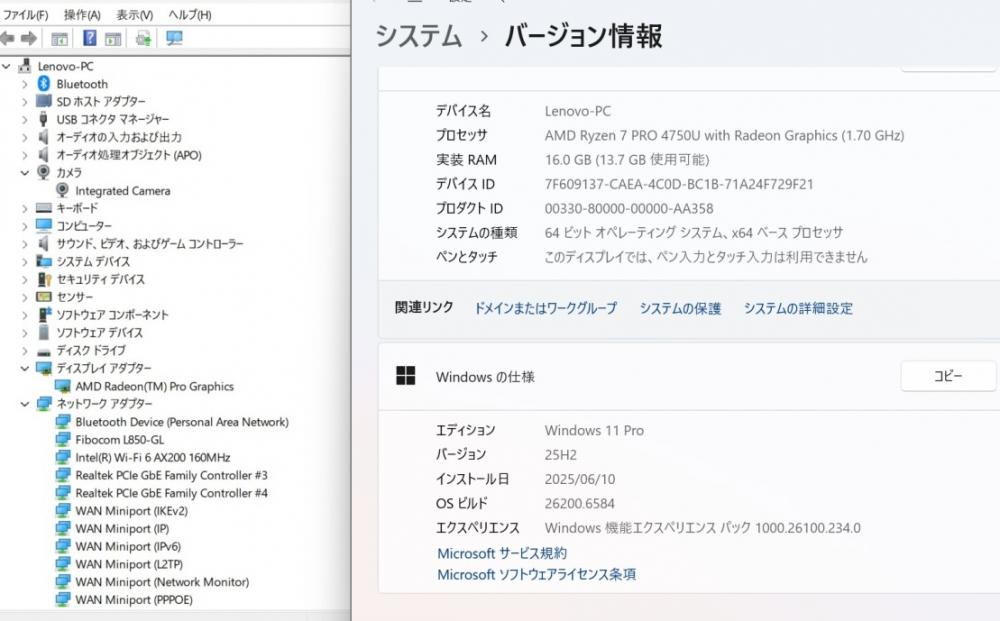The width and height of the screenshot is (1000, 621).
Task: Open the ファイル(F) menu
Action: click(25, 14)
